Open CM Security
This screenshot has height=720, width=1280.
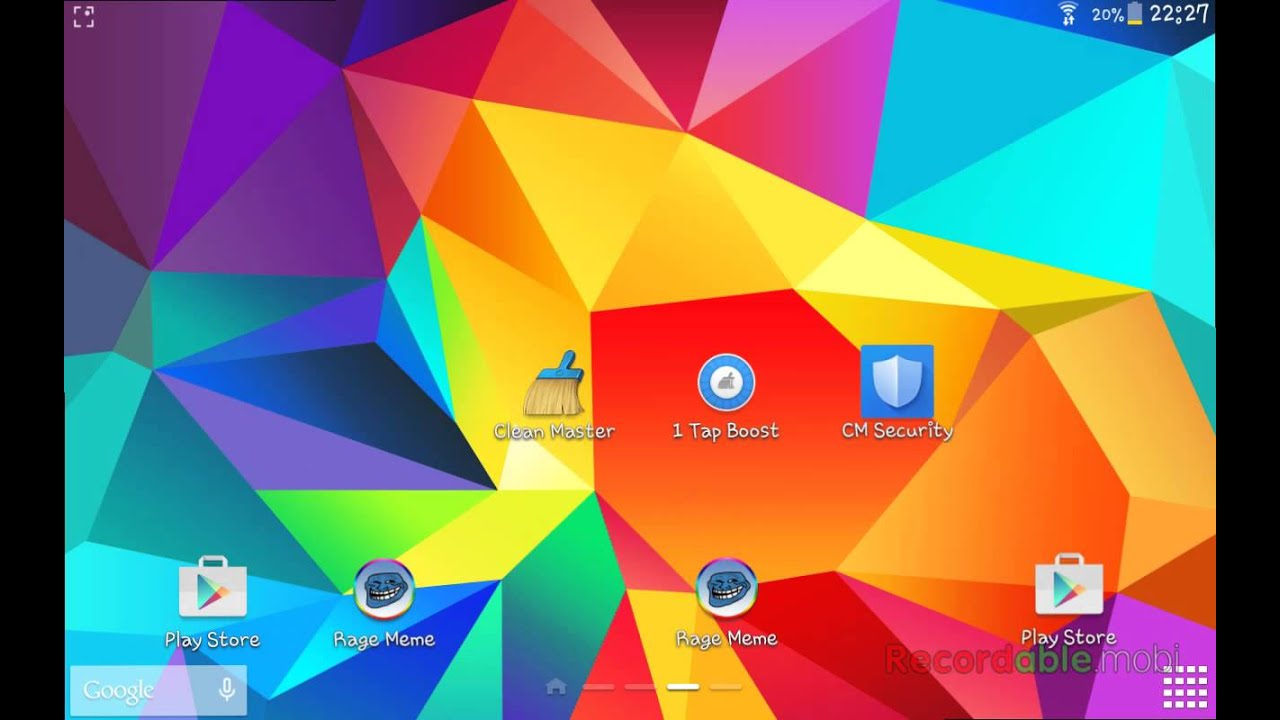pos(897,385)
